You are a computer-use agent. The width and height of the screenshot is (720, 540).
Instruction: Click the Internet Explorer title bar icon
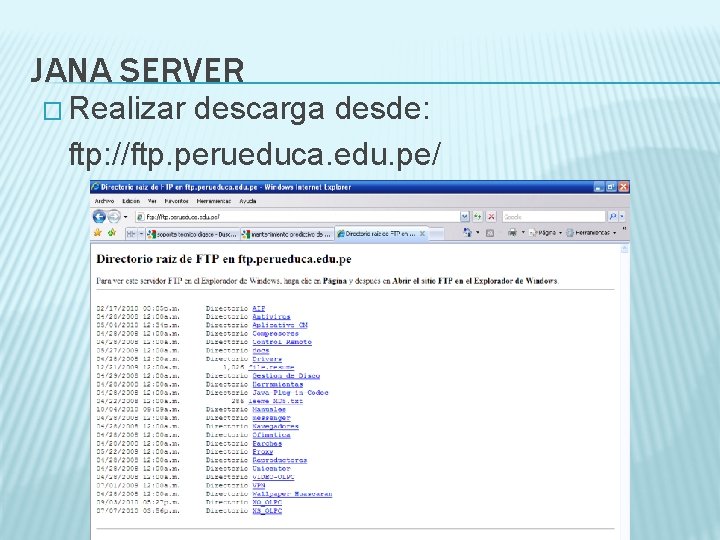tap(95, 186)
